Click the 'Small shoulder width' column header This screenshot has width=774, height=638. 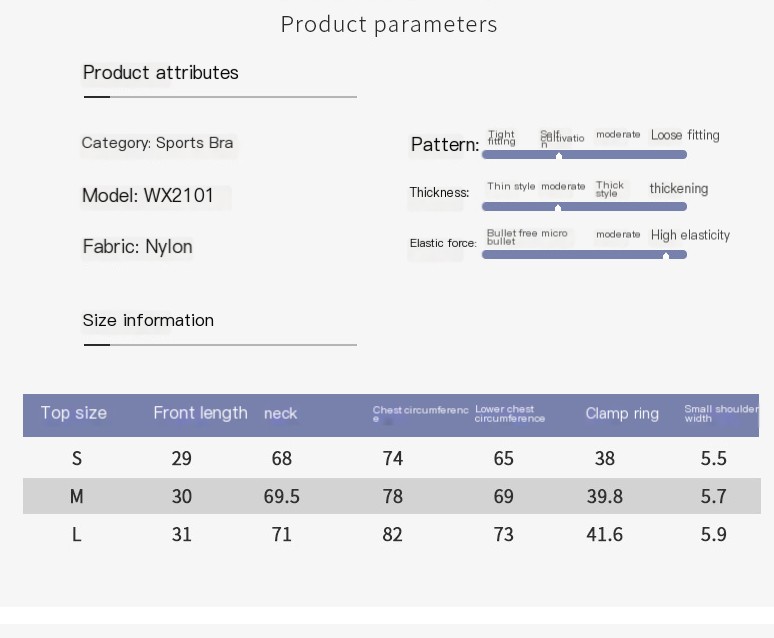[721, 414]
